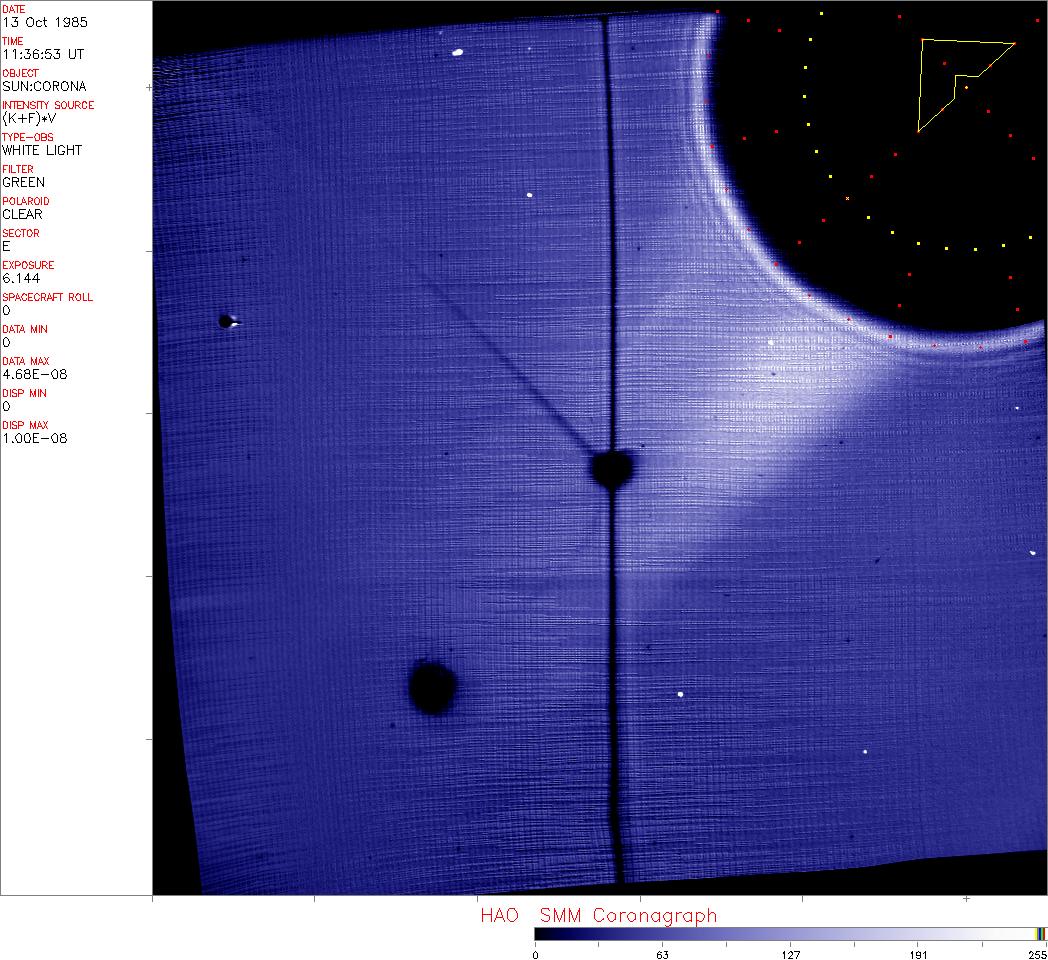Screen dimensions: 1048x960
Task: Click the small dark spot with bright edge
Action: coord(227,321)
